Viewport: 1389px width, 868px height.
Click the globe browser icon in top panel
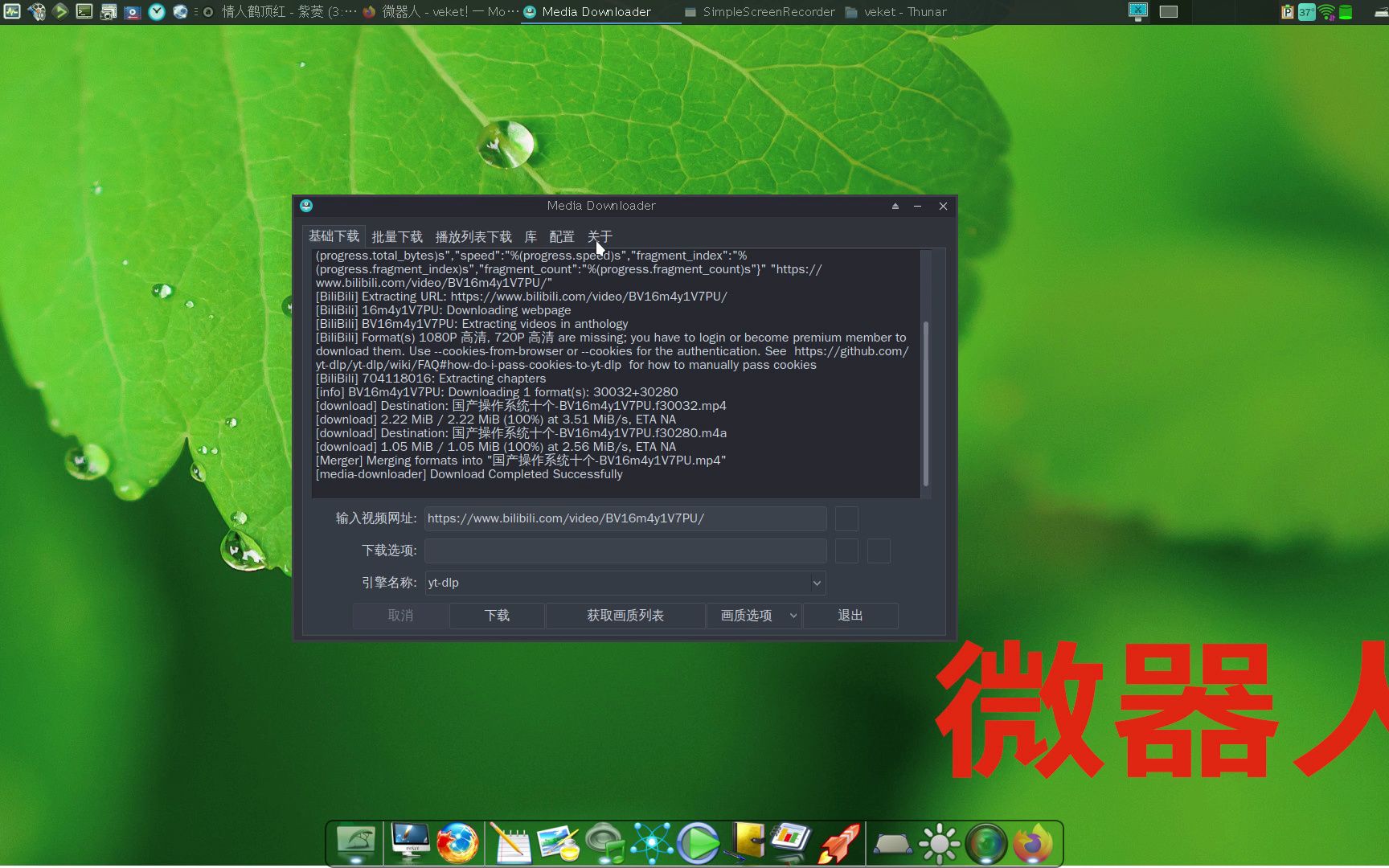pos(181,11)
